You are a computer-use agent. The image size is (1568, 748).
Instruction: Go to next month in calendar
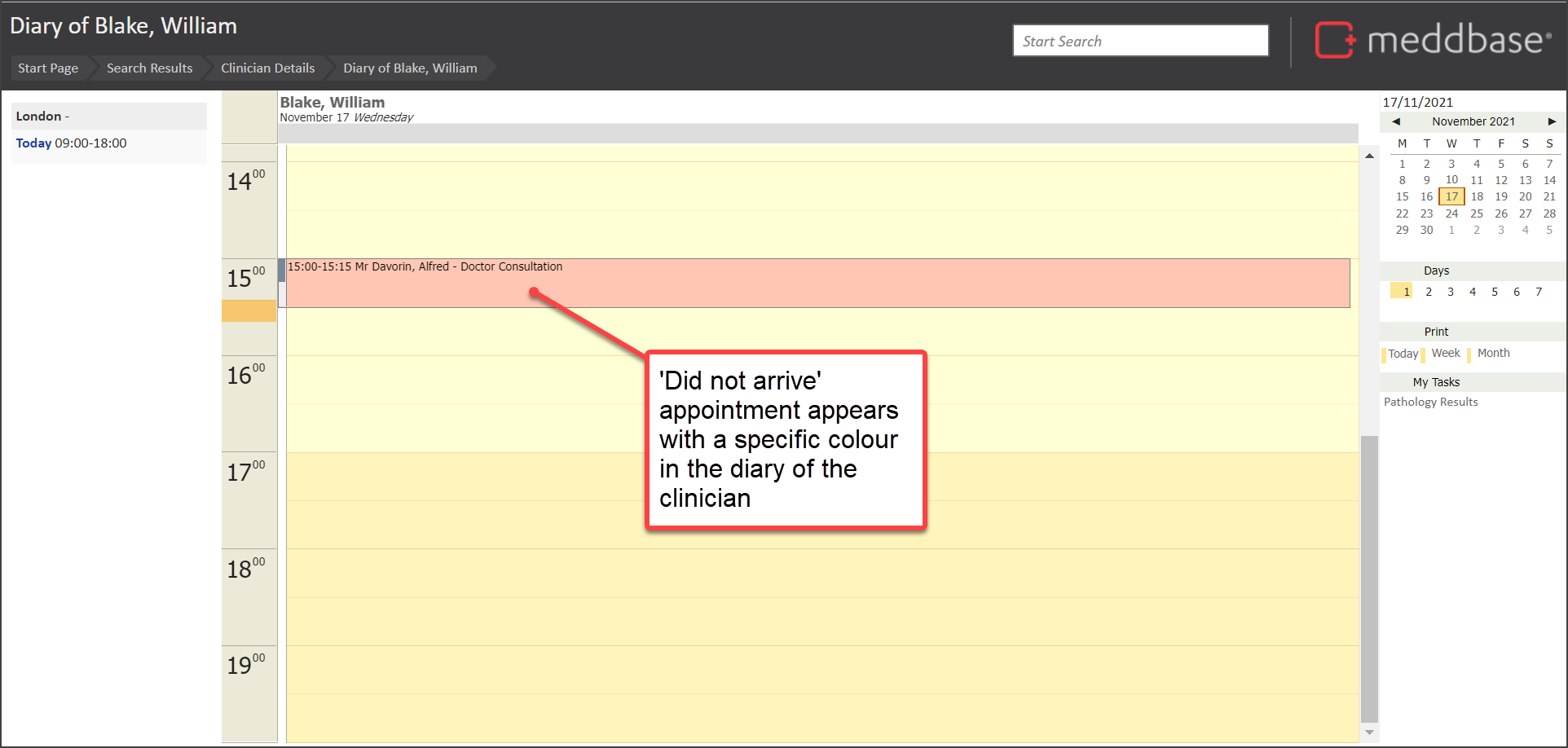click(1552, 121)
